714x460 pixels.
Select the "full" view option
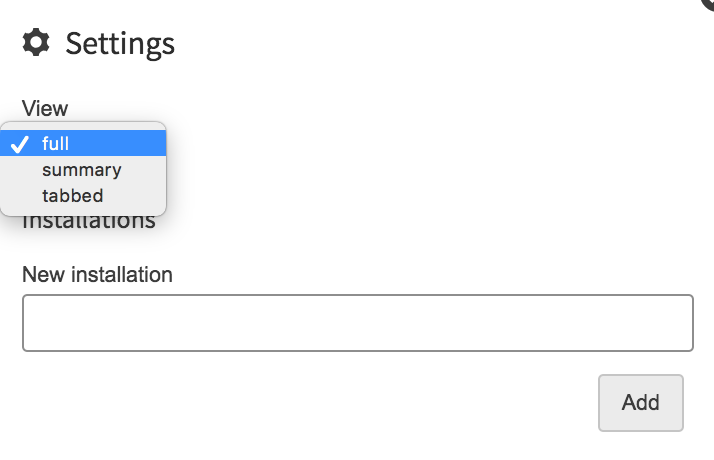[83, 143]
